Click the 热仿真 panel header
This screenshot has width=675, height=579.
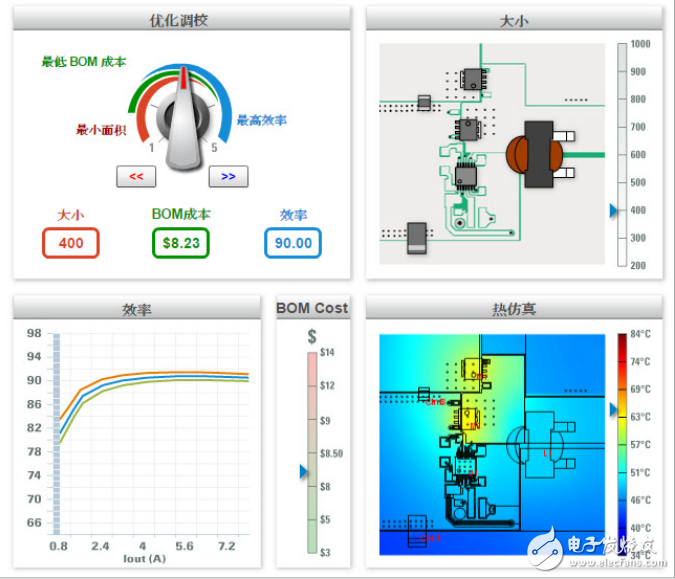(515, 308)
